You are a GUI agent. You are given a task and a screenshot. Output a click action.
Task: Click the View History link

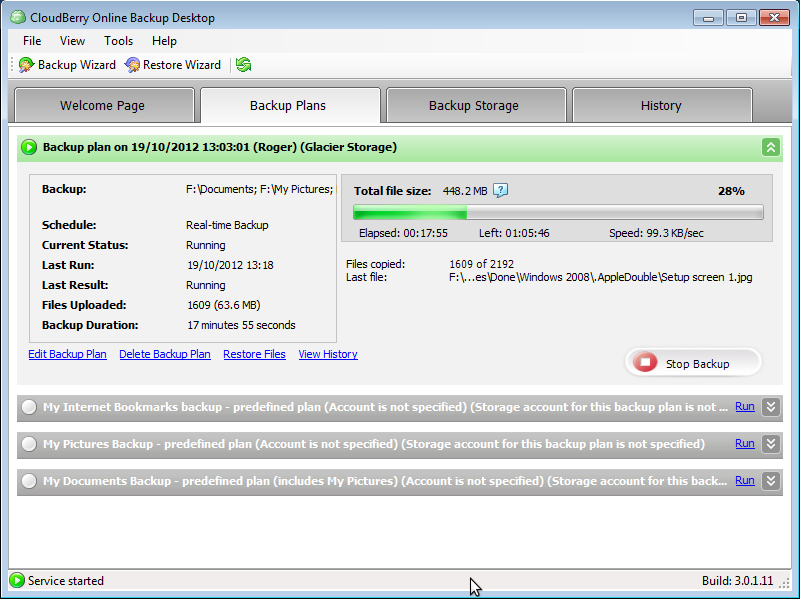pos(328,354)
